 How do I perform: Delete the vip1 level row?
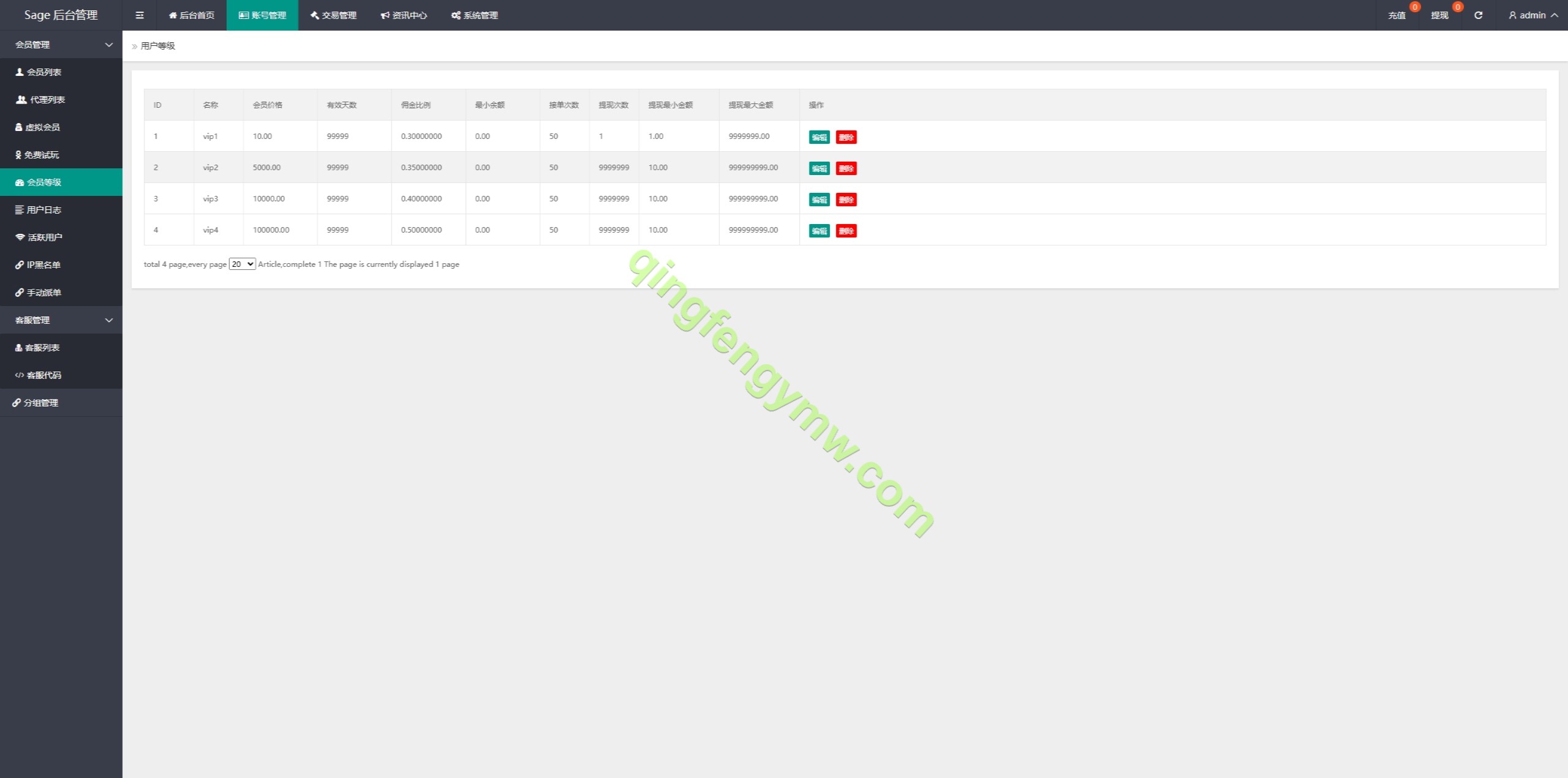[x=846, y=137]
